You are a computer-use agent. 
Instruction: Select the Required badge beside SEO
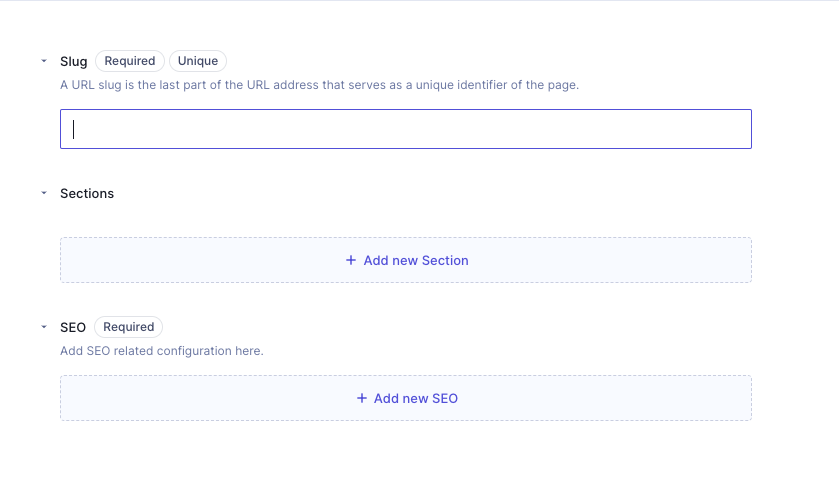pyautogui.click(x=128, y=327)
